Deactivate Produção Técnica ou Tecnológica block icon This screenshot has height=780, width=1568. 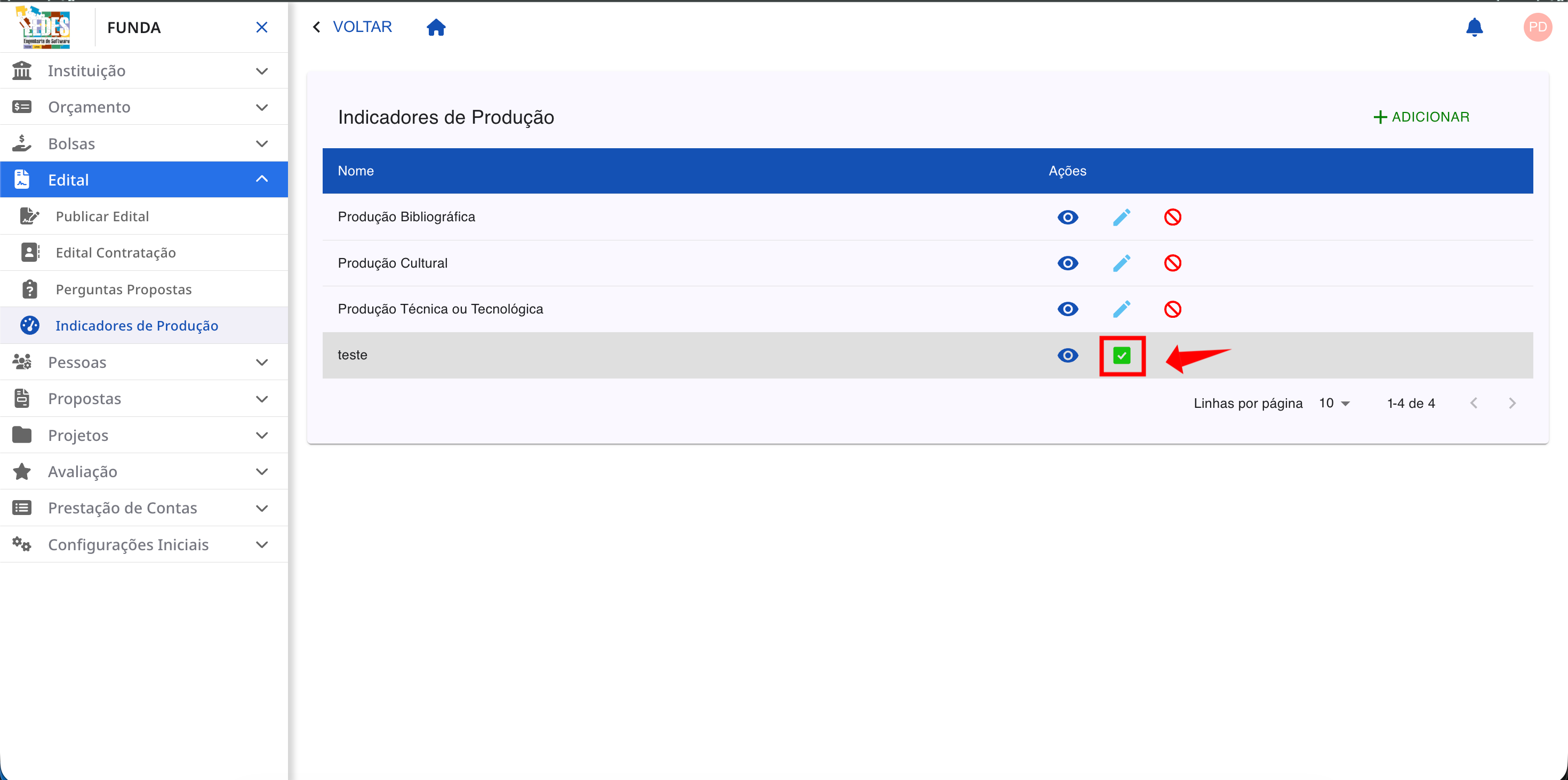pos(1172,309)
